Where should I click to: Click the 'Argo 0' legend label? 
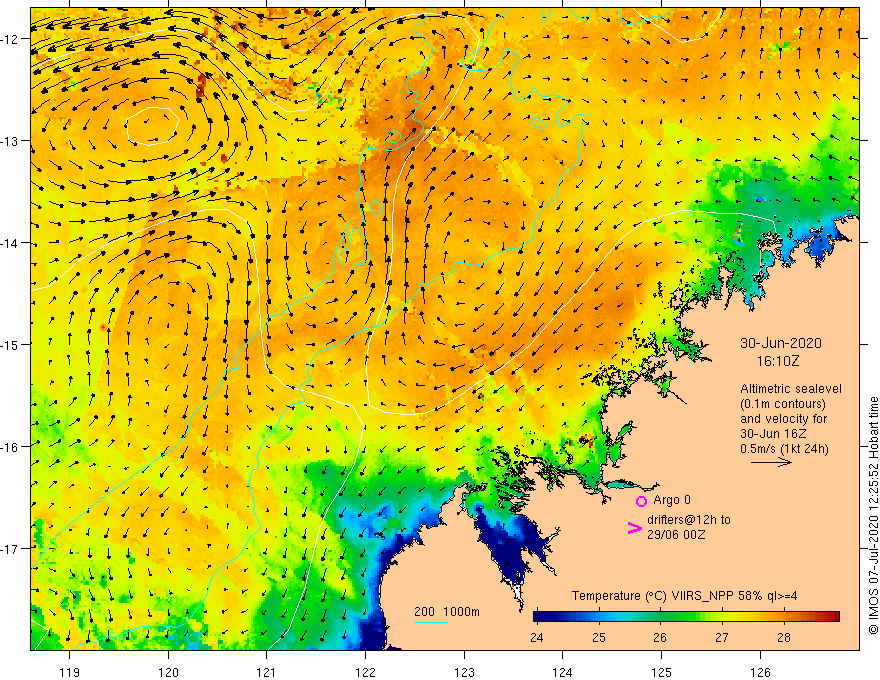pyautogui.click(x=672, y=500)
